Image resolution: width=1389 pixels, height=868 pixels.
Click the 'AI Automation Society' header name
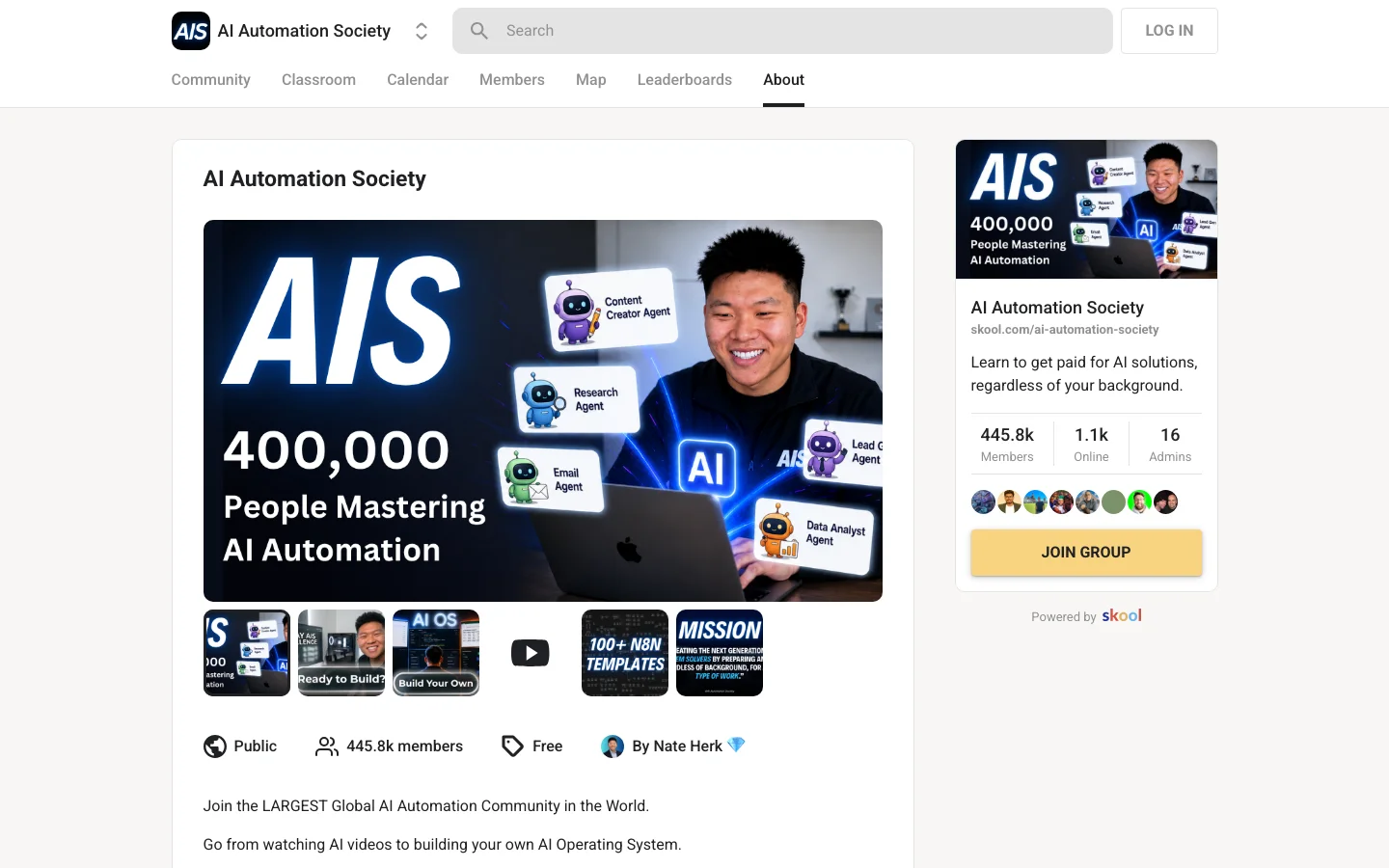pos(304,31)
